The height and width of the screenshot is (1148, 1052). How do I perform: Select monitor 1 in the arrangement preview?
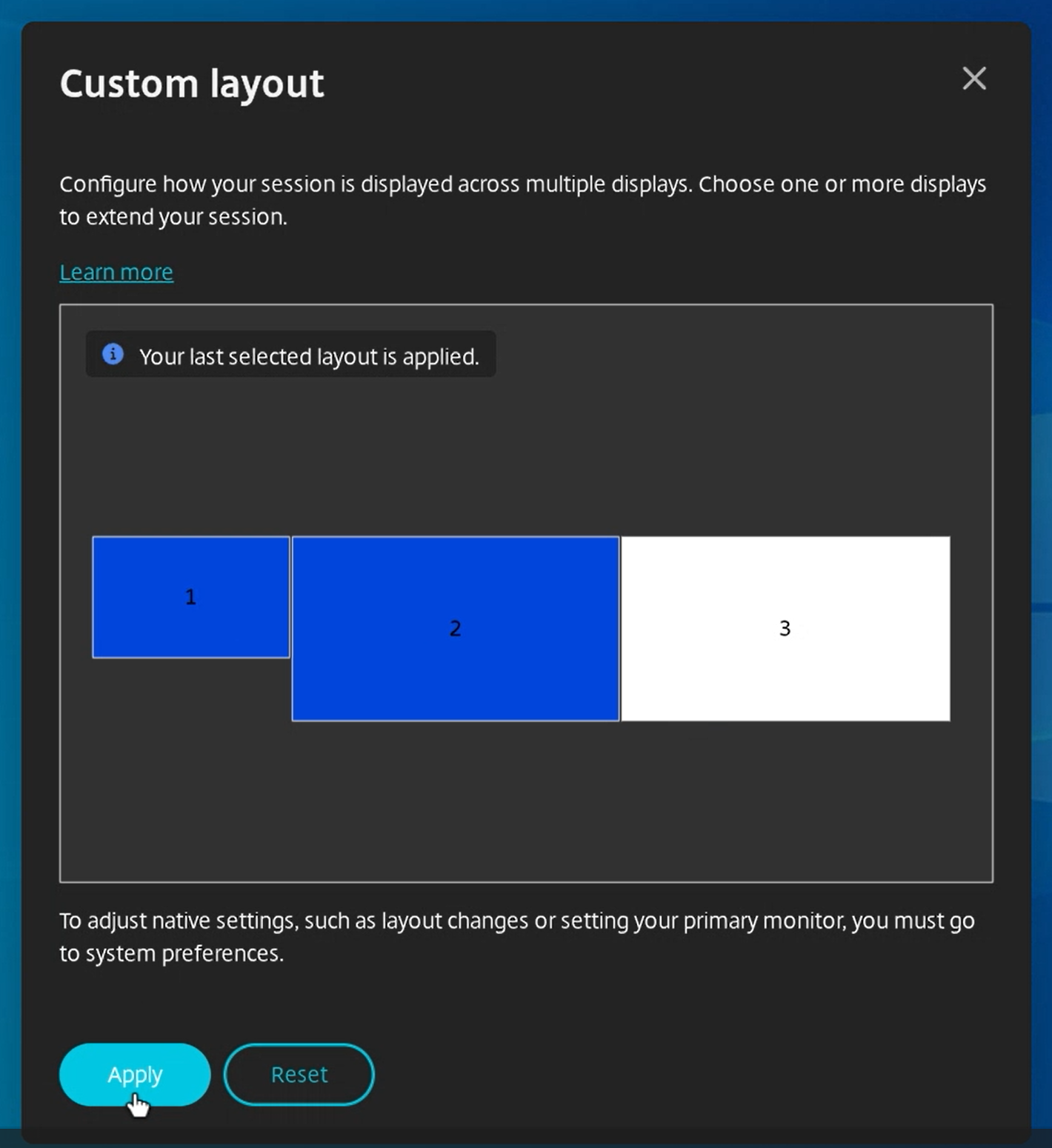tap(190, 596)
